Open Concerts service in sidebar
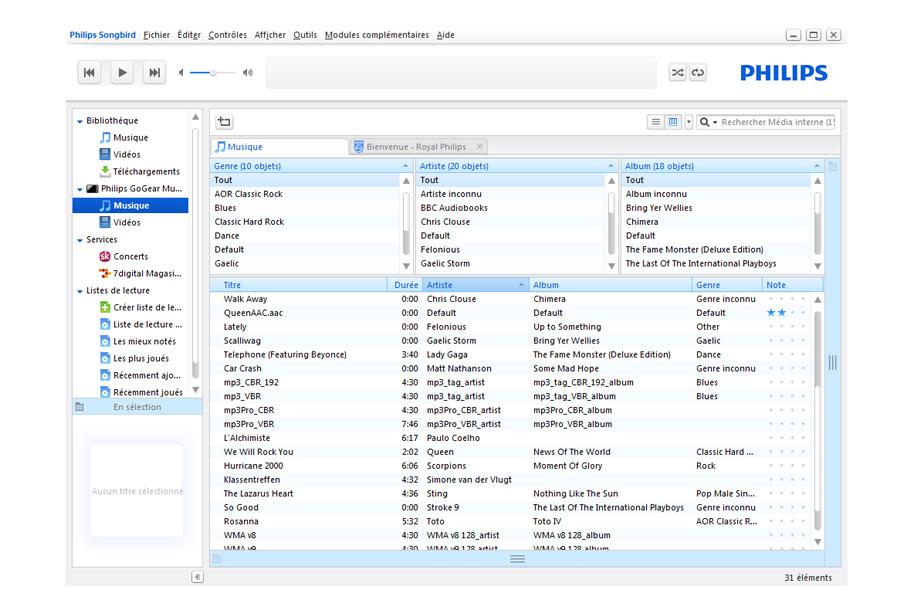This screenshot has height=600, width=900. coord(130,257)
